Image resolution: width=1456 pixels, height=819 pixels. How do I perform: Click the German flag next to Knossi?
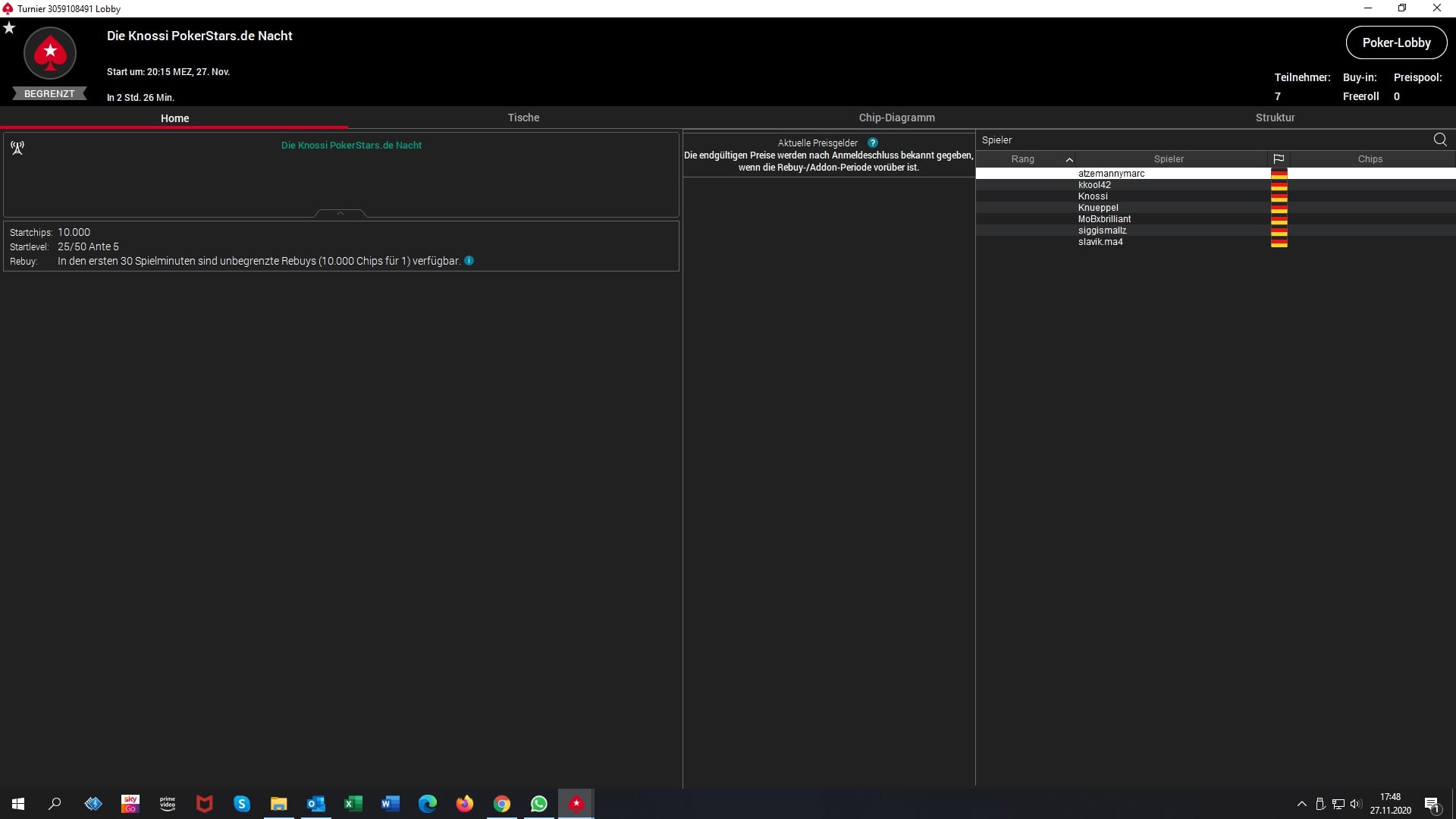1279,196
